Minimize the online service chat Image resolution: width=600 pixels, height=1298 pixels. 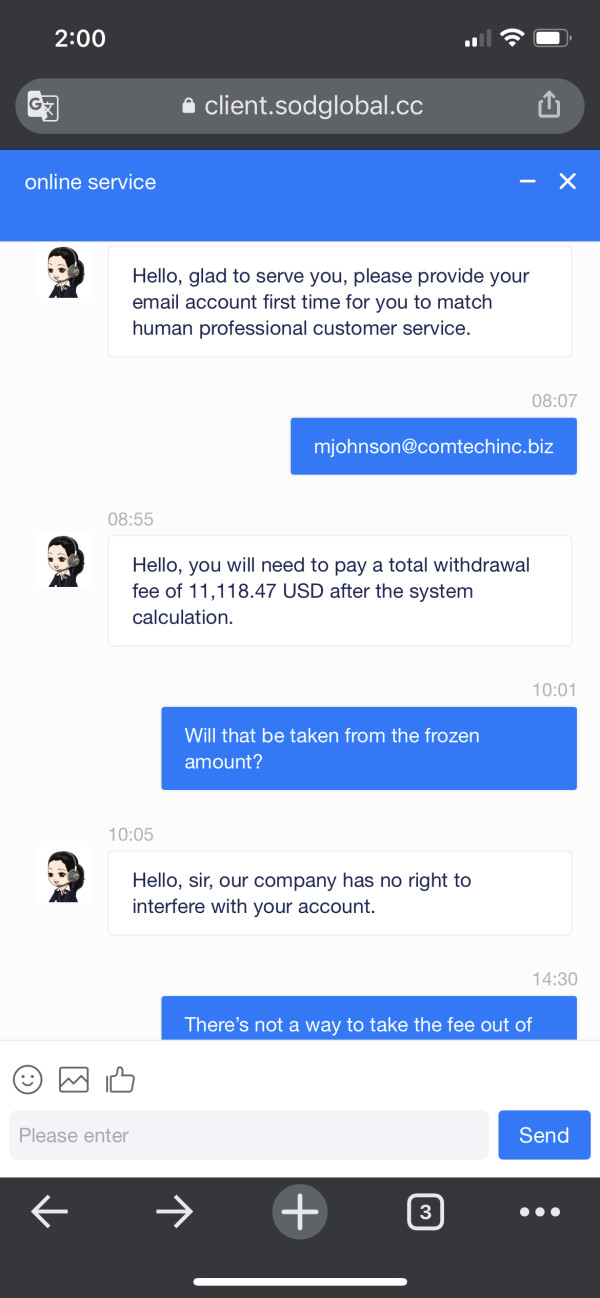click(528, 182)
